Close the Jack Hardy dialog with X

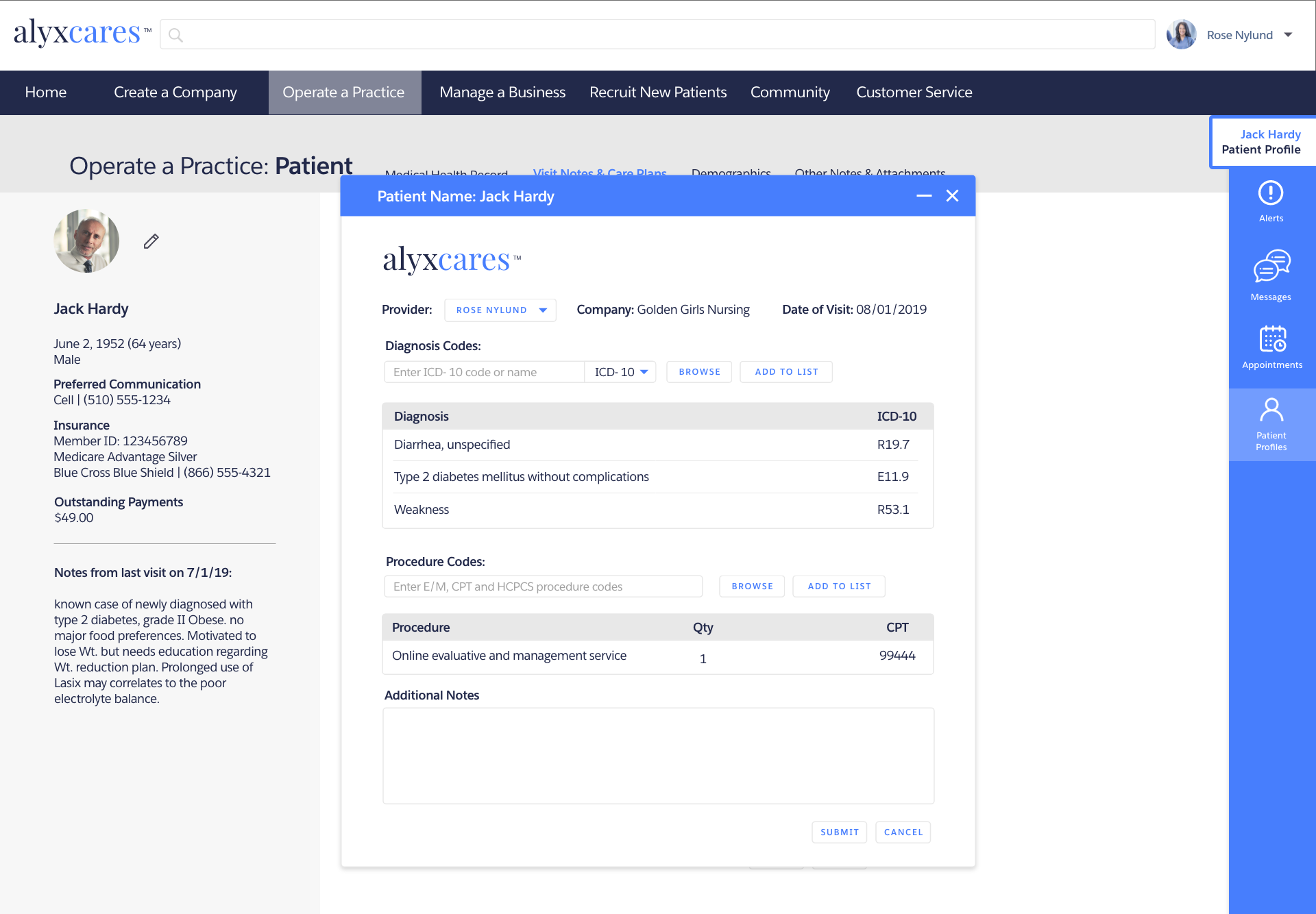click(x=952, y=196)
